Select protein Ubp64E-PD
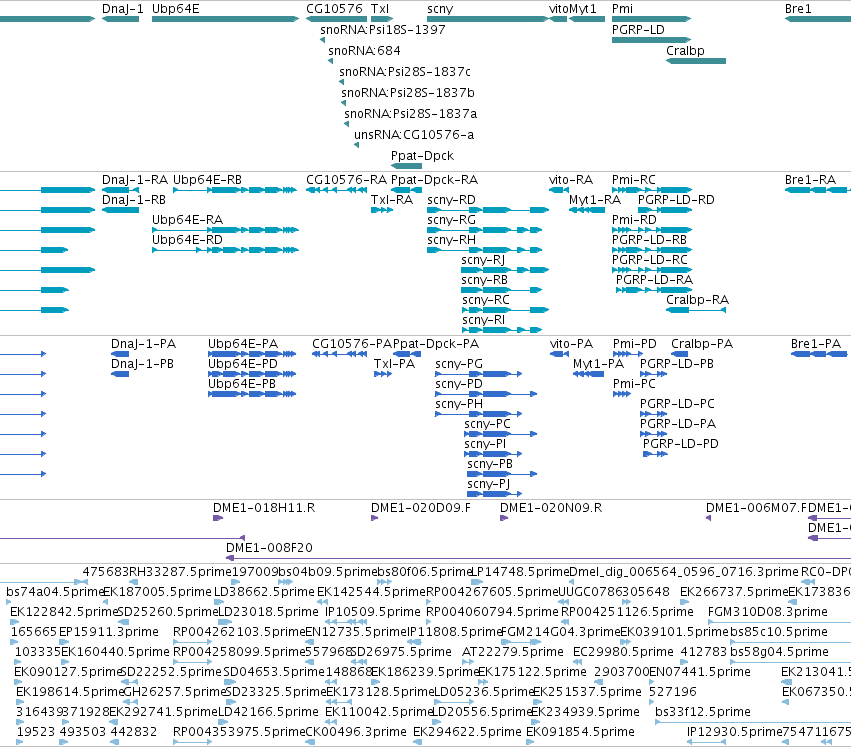 click(x=243, y=364)
